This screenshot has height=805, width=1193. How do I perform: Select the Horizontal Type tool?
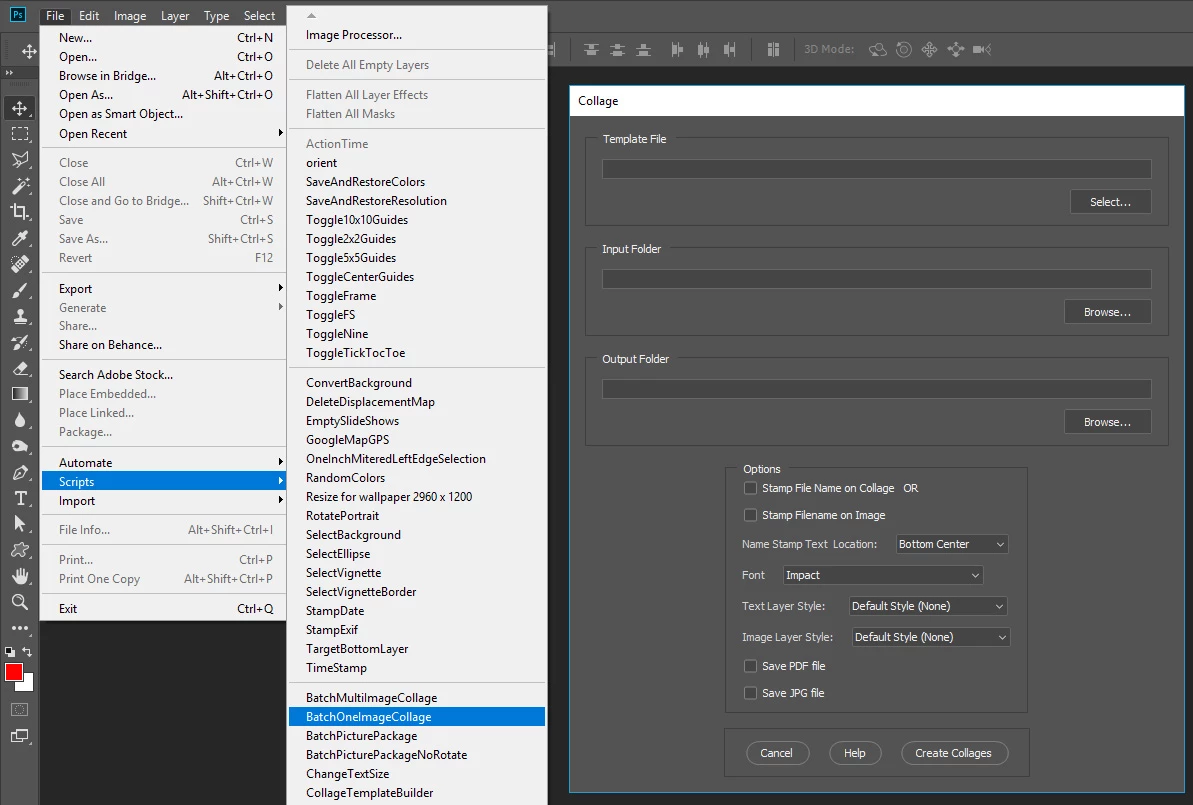tap(20, 498)
